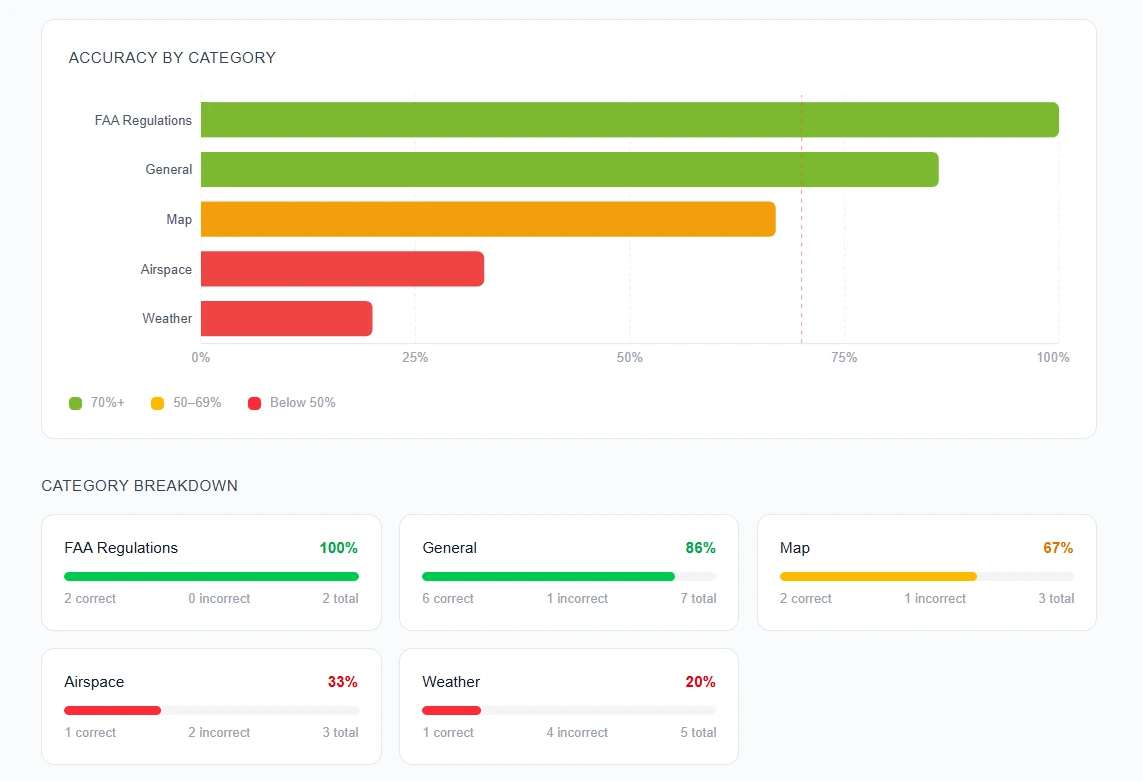Click the 'CATEGORY BREAKDOWN' heading
1143x781 pixels.
point(139,486)
